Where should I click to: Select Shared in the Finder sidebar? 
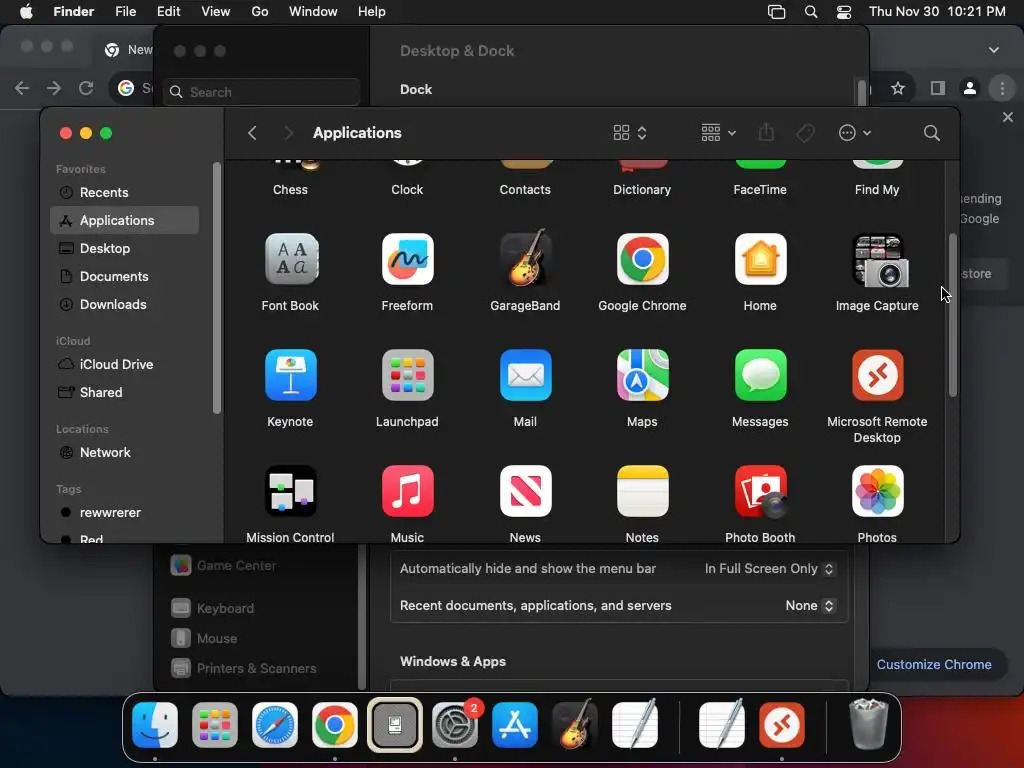click(x=124, y=392)
